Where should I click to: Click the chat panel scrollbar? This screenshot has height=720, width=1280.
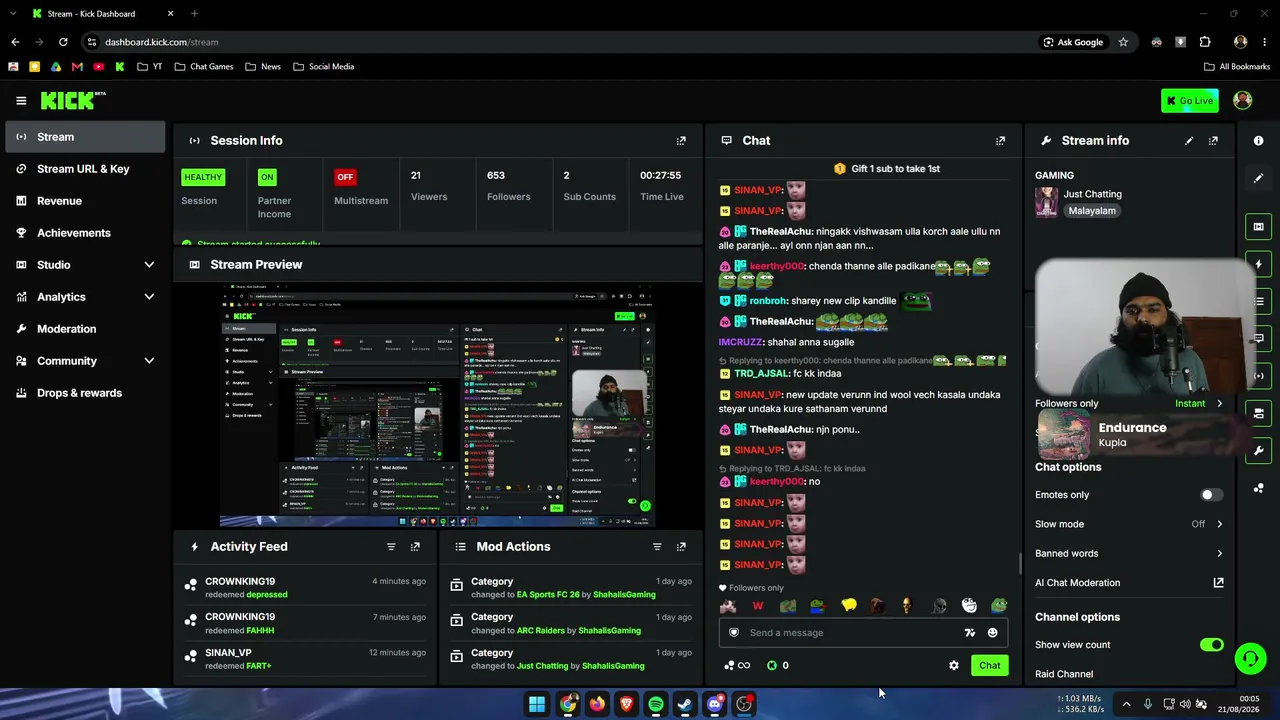(x=1020, y=563)
